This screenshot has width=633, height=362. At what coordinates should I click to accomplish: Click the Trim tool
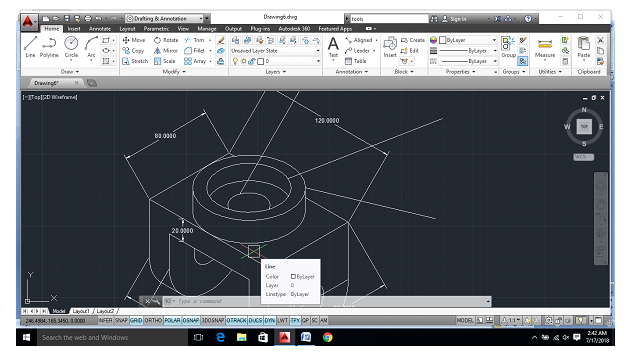tap(195, 40)
